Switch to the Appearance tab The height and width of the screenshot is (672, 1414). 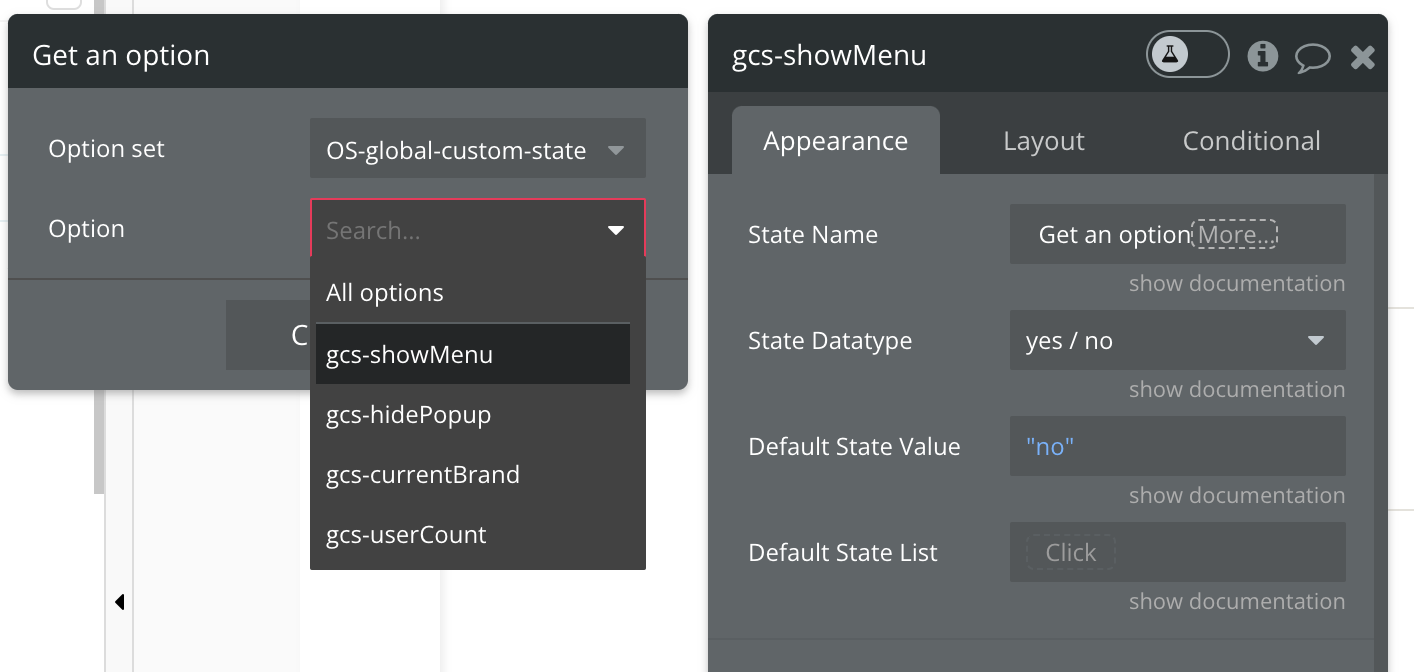pyautogui.click(x=835, y=141)
